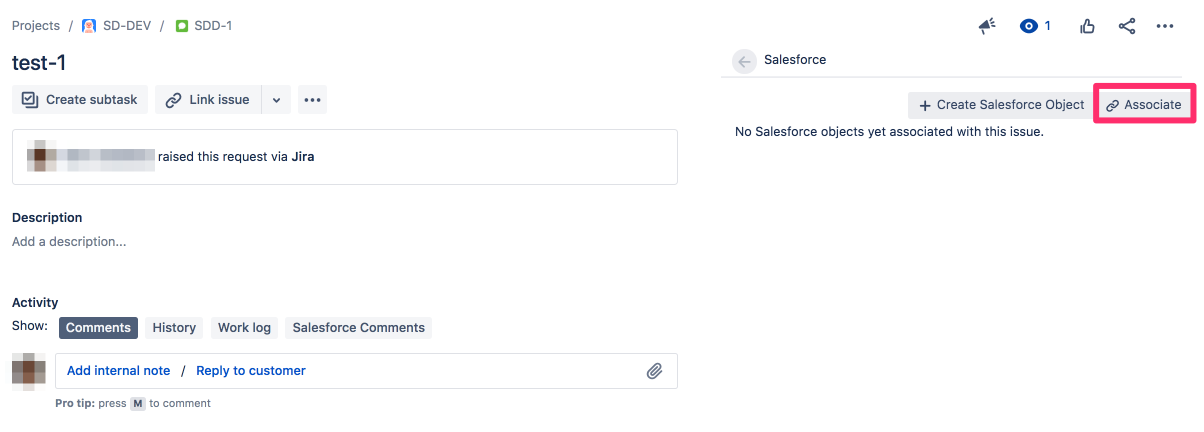
Task: Open the top-right more actions ellipsis
Action: coord(1165,26)
